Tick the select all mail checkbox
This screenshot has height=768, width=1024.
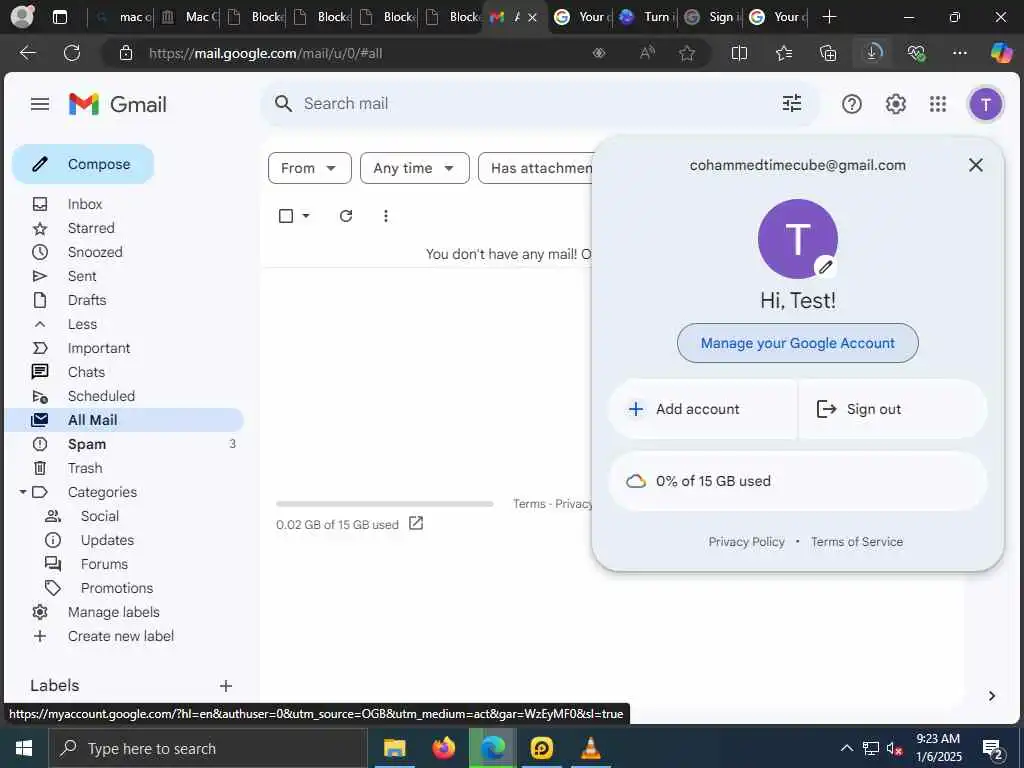[285, 216]
